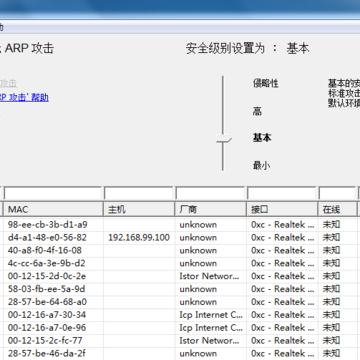Click host cell 192.168.99.100
Viewport: 360px width, 360px height.
pos(139,238)
